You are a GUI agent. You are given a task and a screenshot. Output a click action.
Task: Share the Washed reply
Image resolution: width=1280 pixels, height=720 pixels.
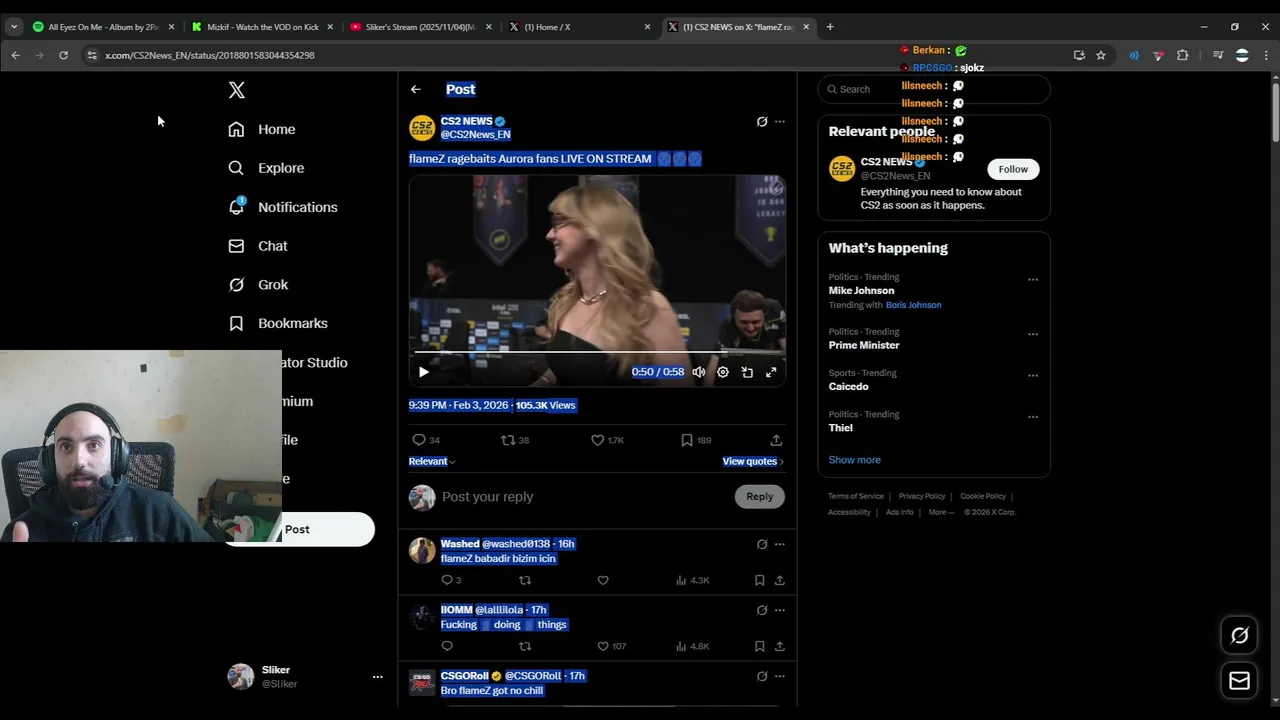(779, 580)
